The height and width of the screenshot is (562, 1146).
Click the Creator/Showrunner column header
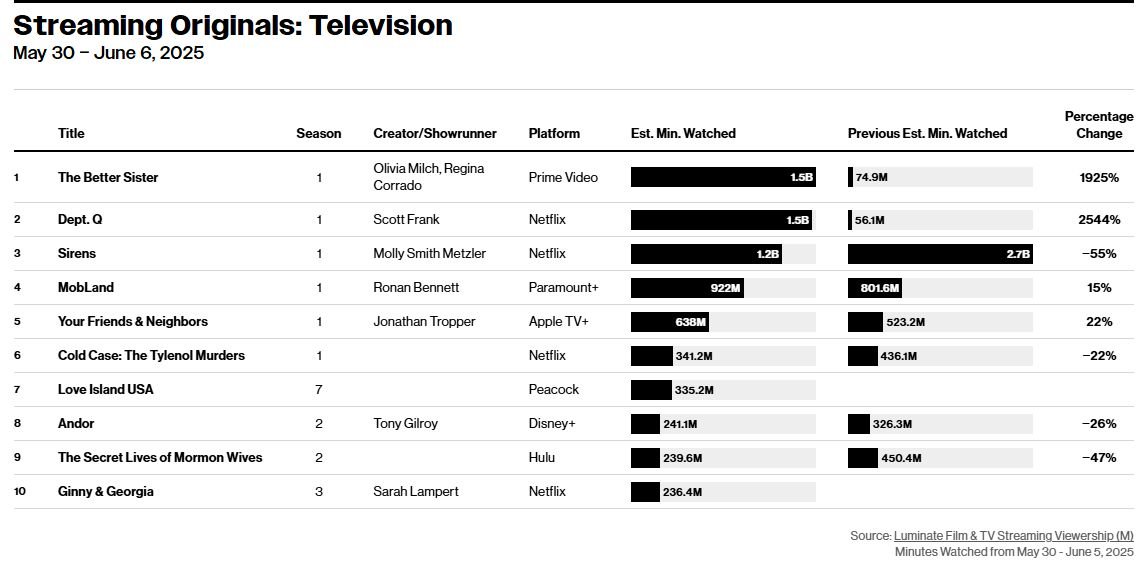coord(435,133)
